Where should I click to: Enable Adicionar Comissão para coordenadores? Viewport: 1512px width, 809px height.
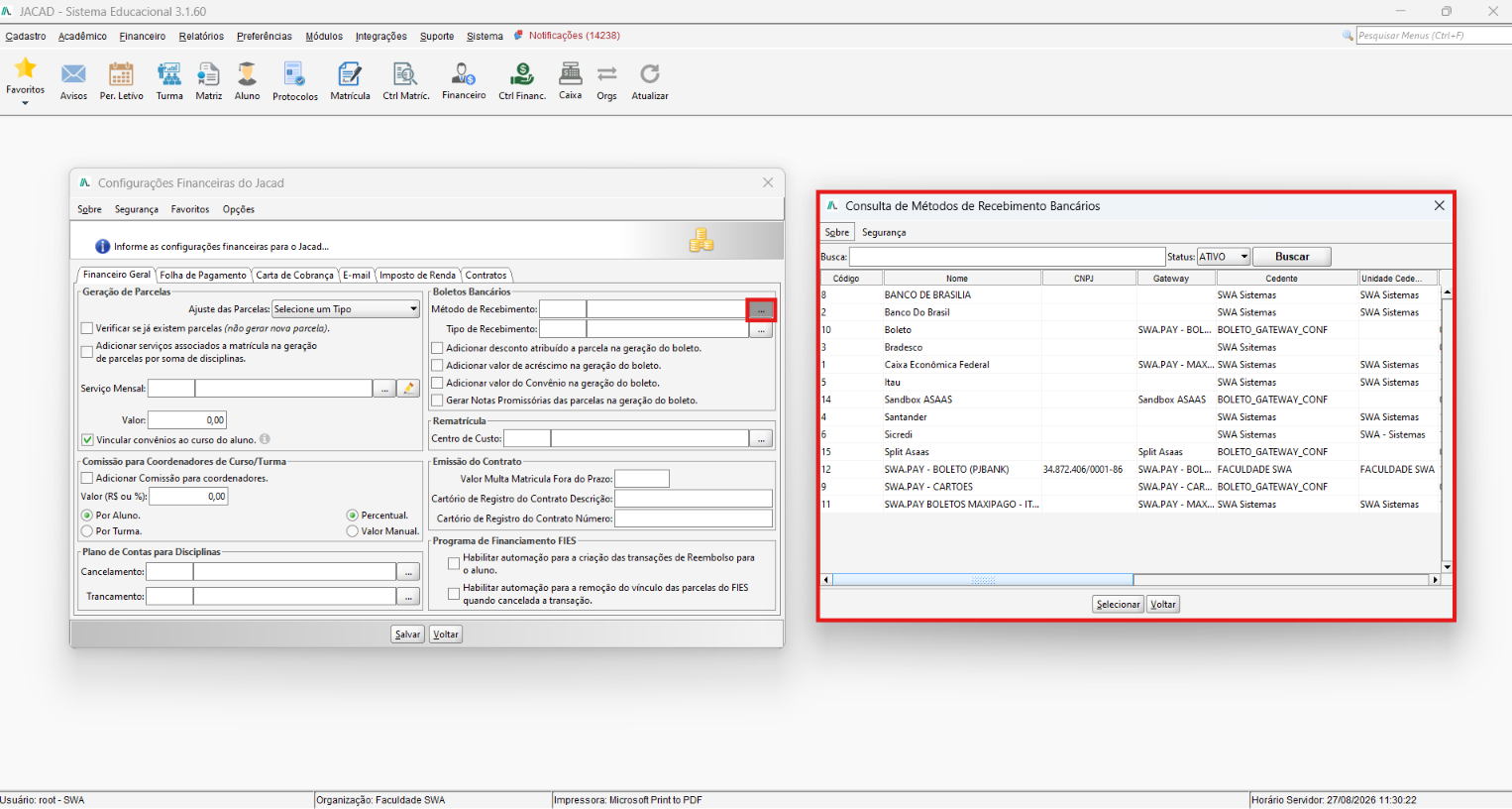click(x=87, y=478)
